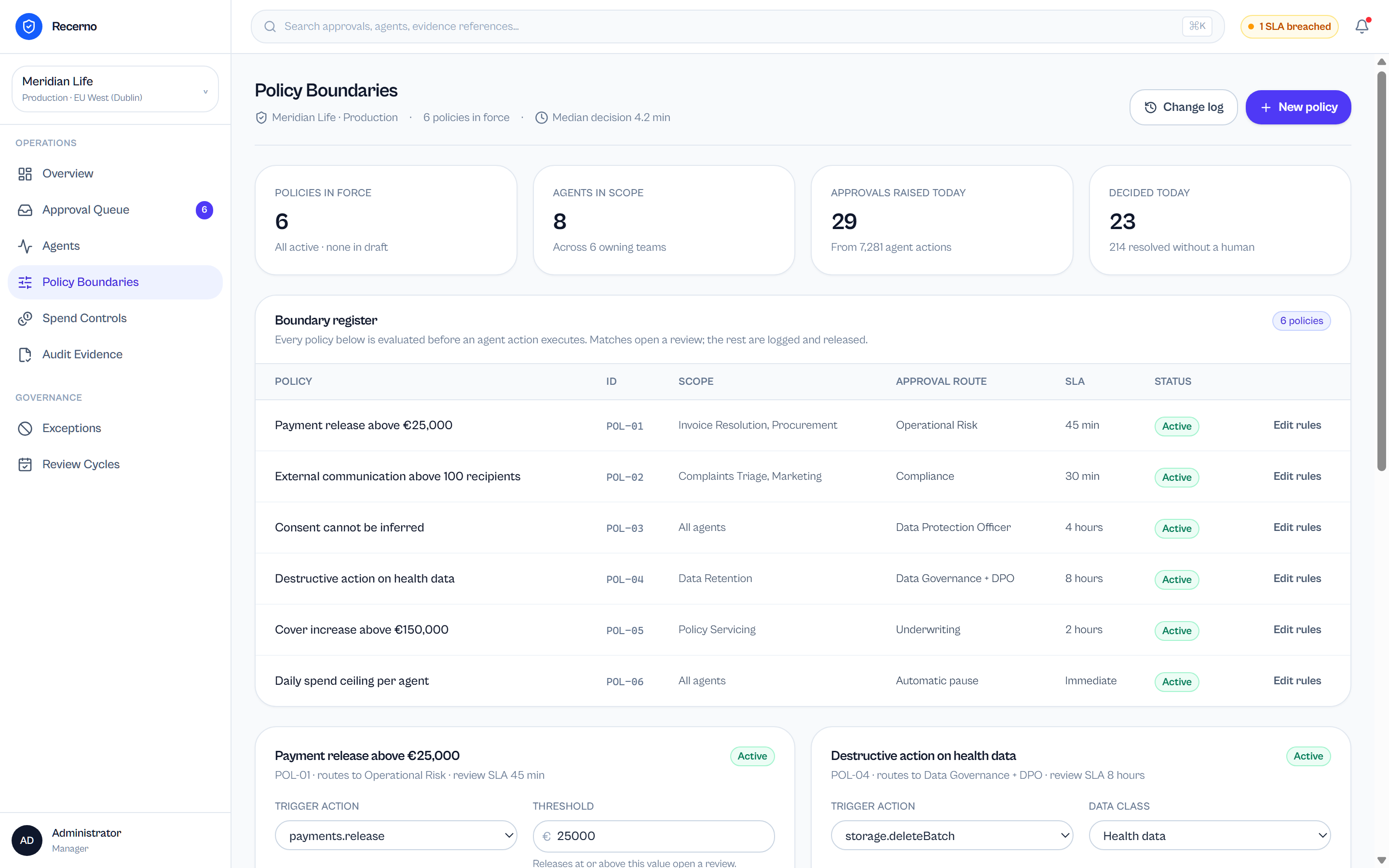Click the threshold field showing 25000
The image size is (1389, 868).
click(x=653, y=836)
